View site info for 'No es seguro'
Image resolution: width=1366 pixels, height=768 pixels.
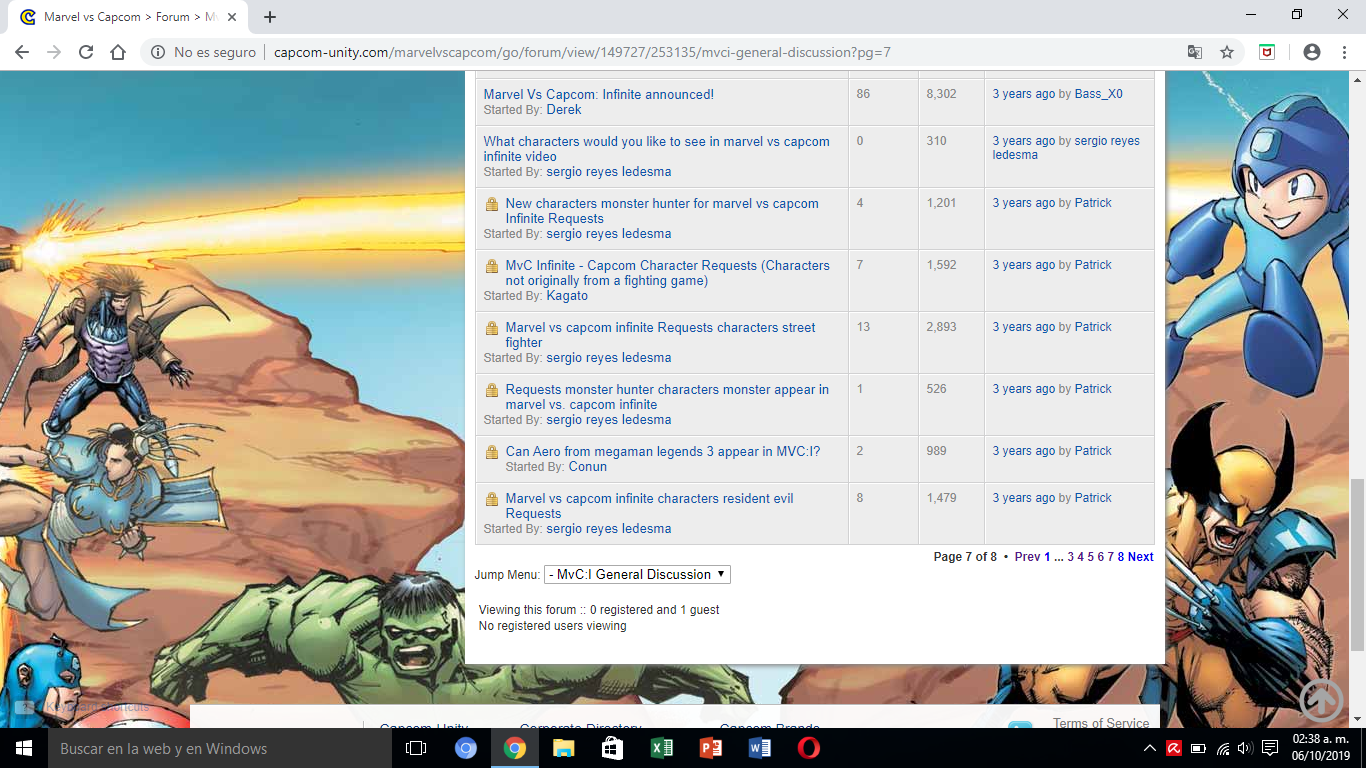click(x=203, y=52)
